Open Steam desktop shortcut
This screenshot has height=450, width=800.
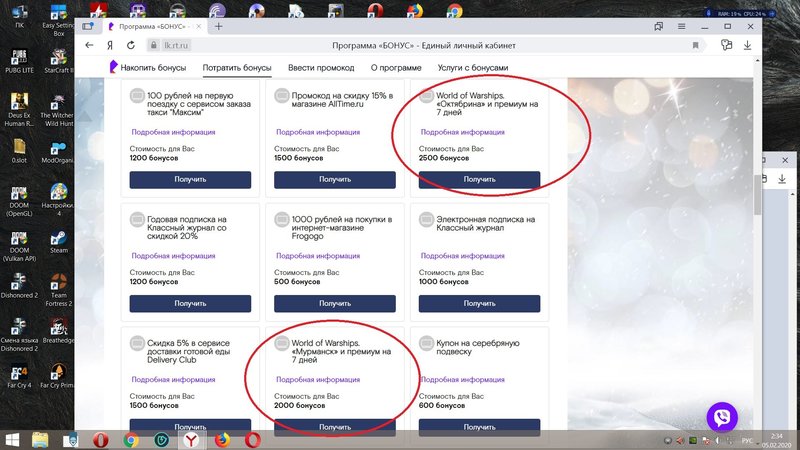click(59, 242)
